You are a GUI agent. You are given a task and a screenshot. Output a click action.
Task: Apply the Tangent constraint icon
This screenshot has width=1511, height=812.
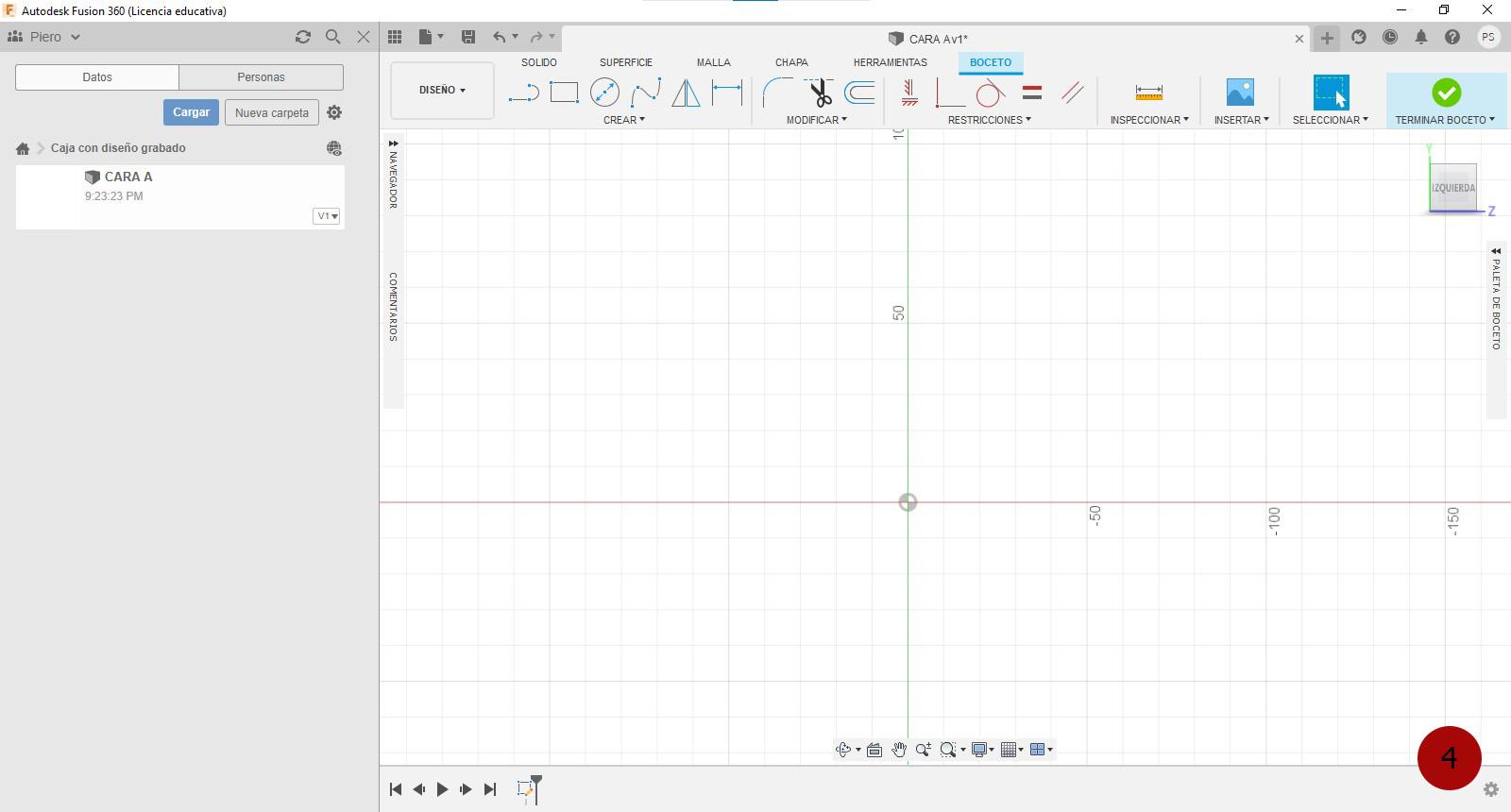[990, 93]
